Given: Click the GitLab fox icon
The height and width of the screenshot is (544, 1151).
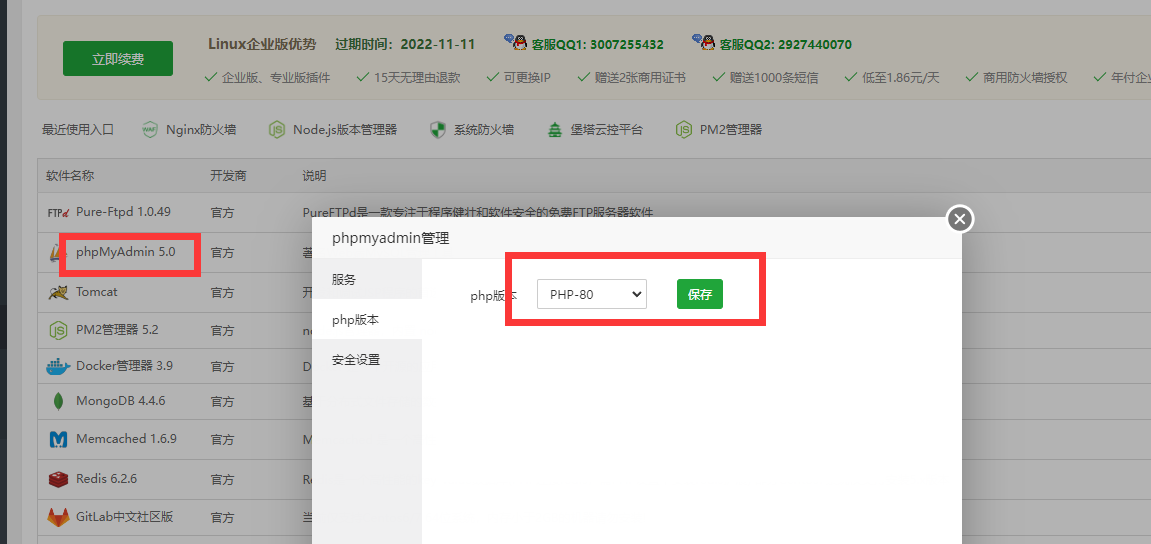Looking at the screenshot, I should (x=58, y=518).
